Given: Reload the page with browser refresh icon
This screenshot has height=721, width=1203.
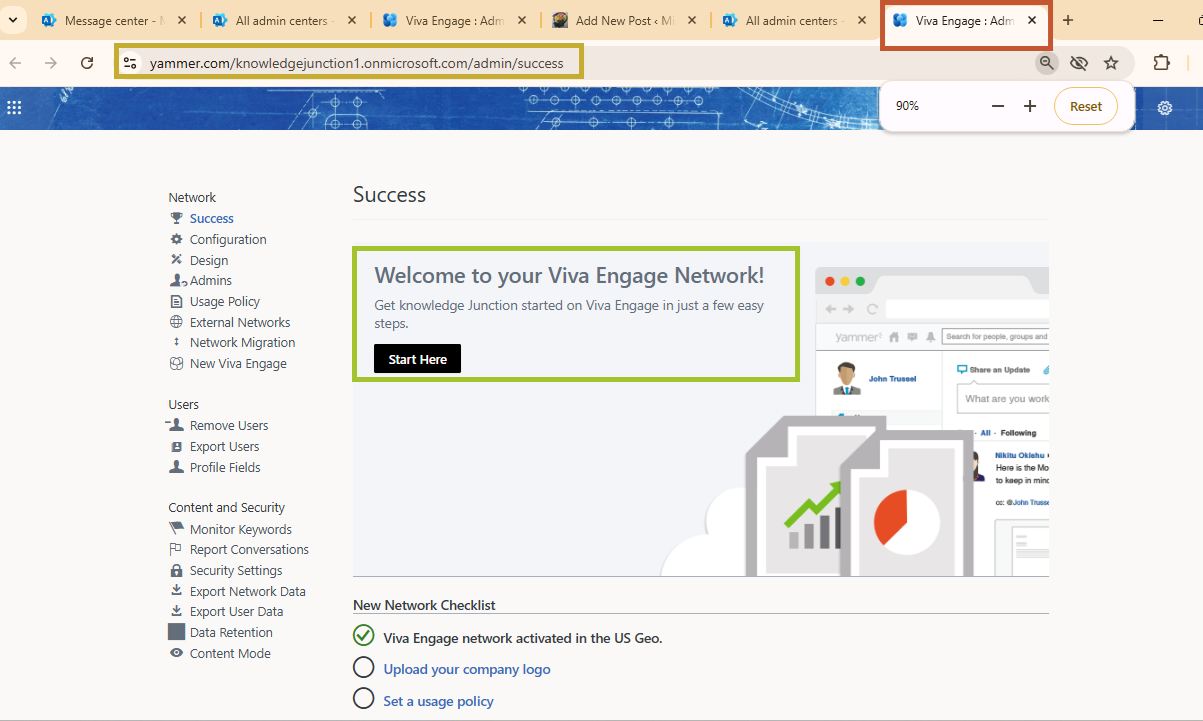Looking at the screenshot, I should click(x=87, y=63).
